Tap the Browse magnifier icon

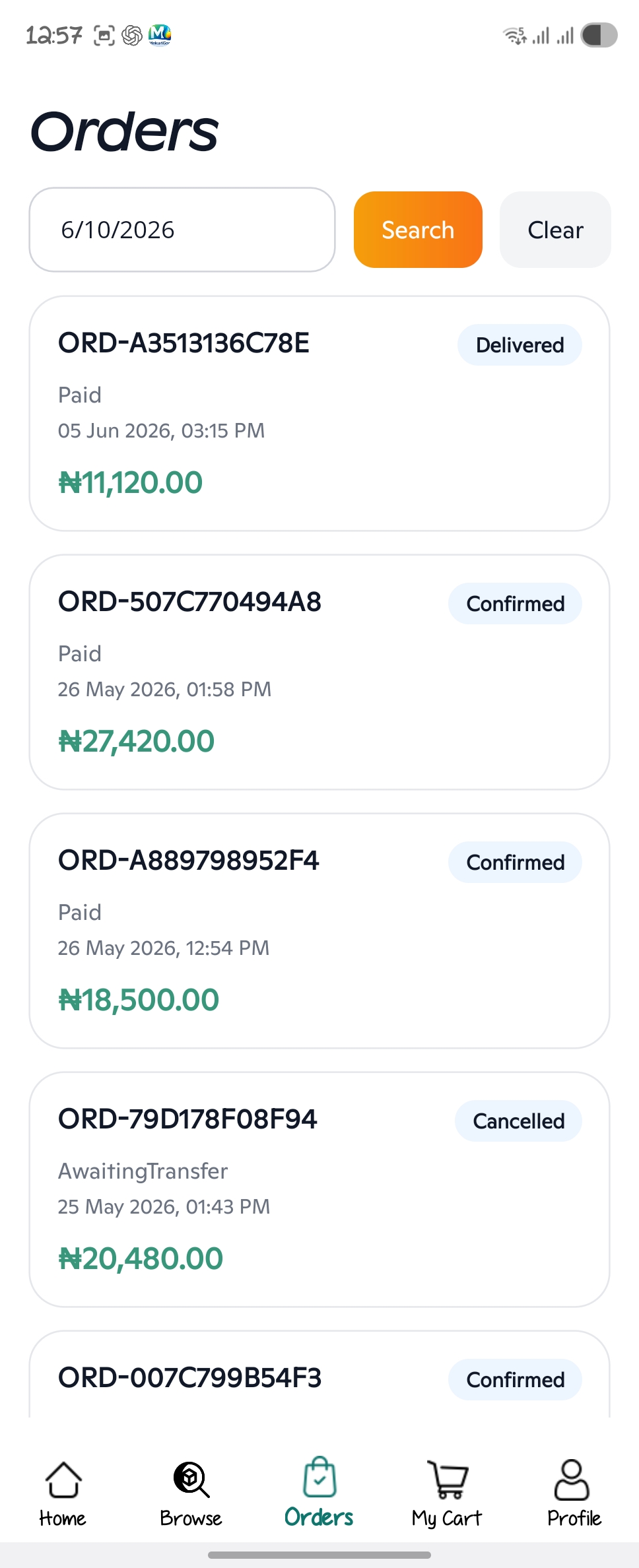coord(191,1479)
